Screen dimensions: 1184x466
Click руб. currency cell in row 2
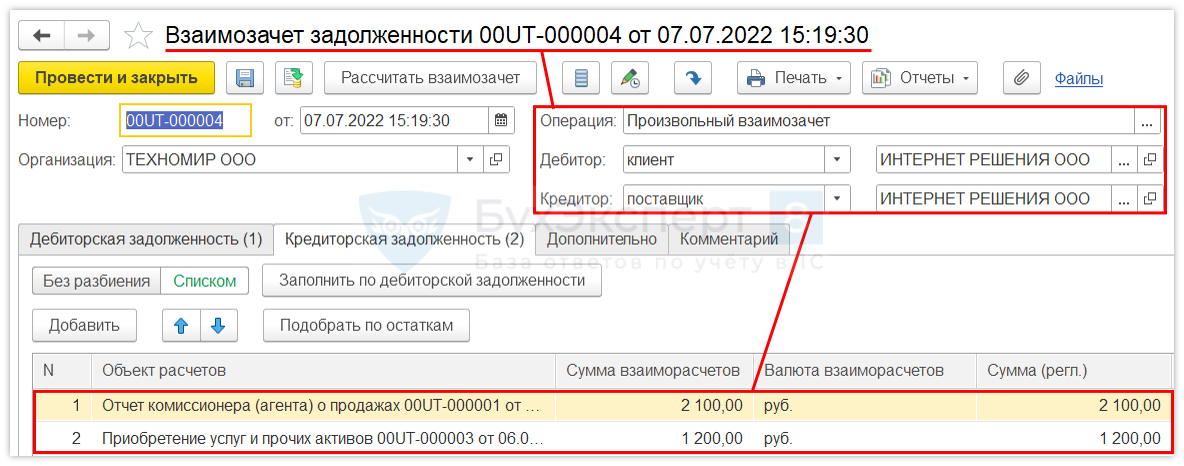point(865,437)
